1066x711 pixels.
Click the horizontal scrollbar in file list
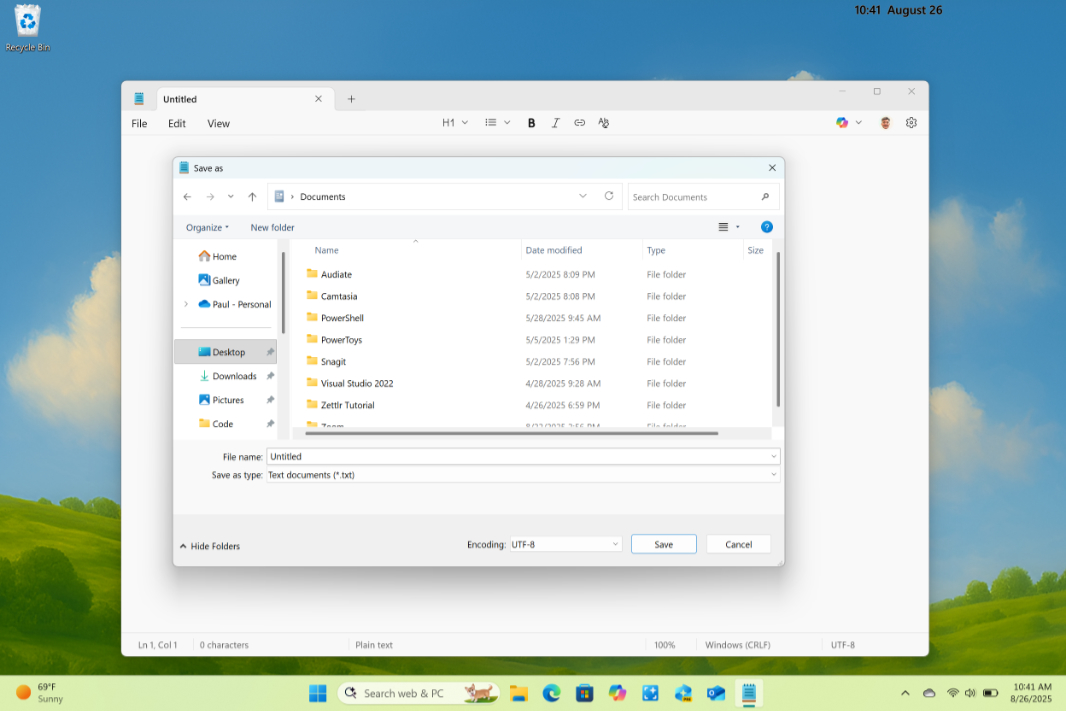pyautogui.click(x=511, y=433)
